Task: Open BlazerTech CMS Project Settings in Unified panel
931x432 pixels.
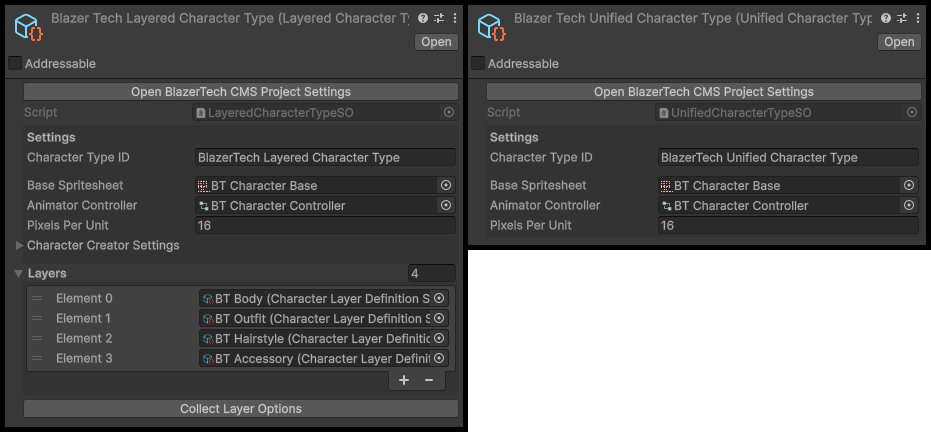Action: pos(704,92)
